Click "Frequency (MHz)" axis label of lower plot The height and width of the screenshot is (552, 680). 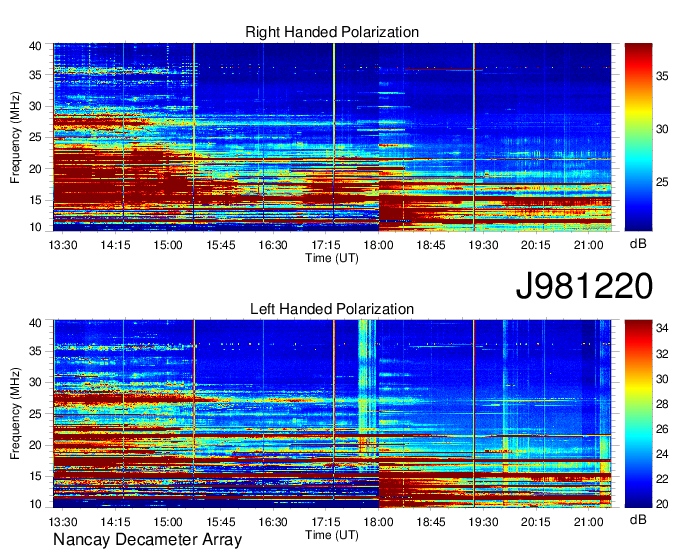click(15, 414)
